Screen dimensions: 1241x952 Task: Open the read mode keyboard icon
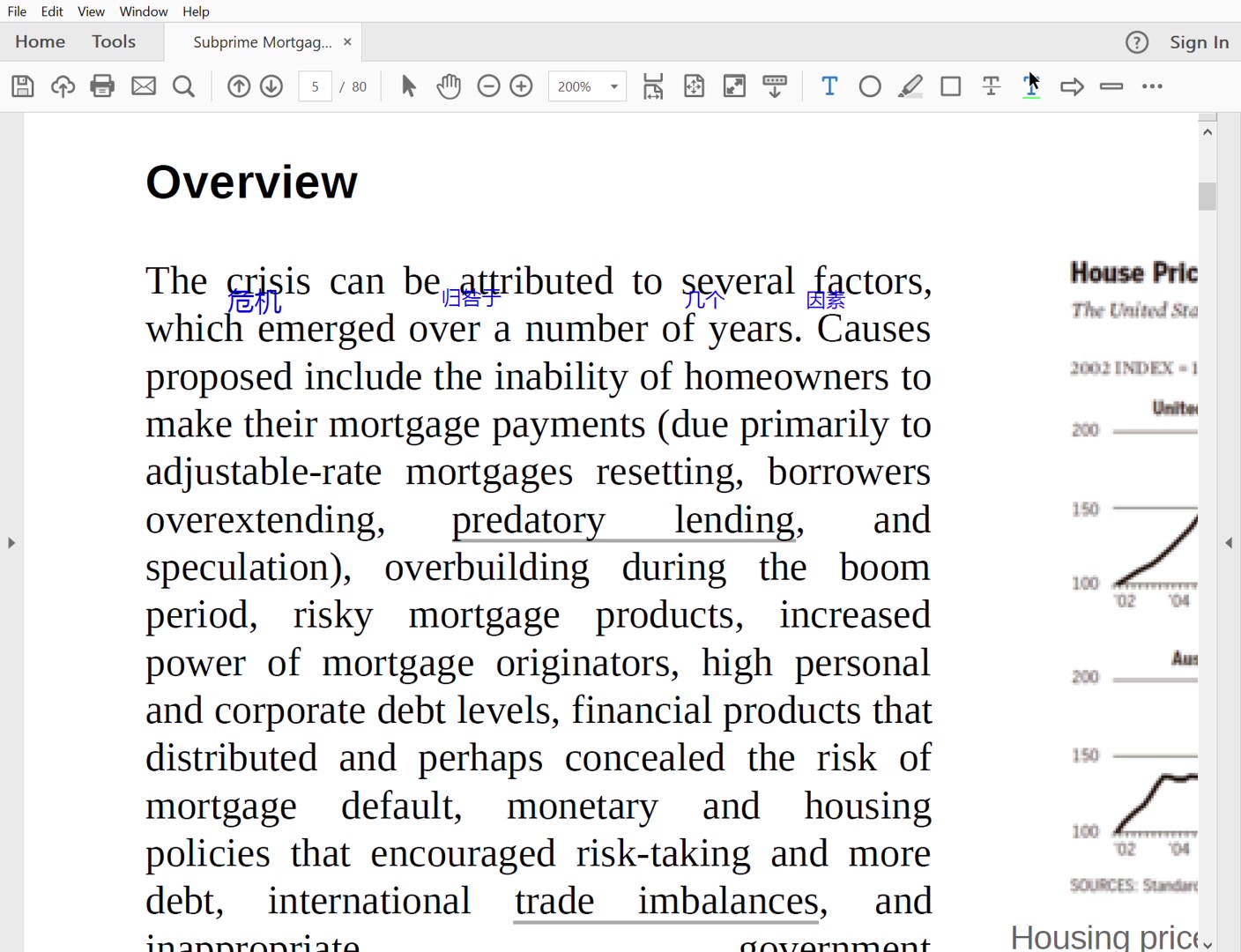(x=775, y=86)
